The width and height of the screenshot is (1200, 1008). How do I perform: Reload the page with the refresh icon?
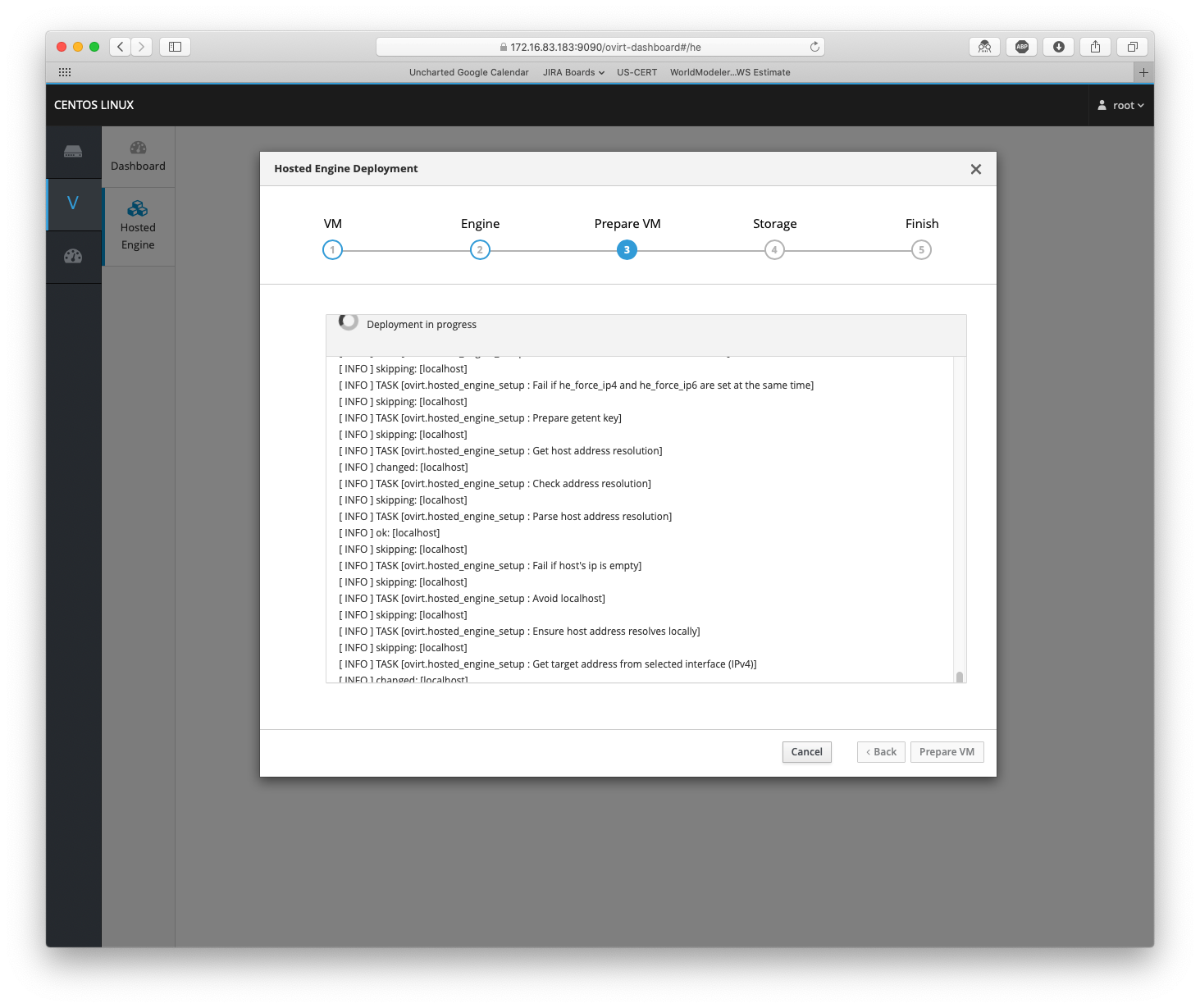(814, 47)
